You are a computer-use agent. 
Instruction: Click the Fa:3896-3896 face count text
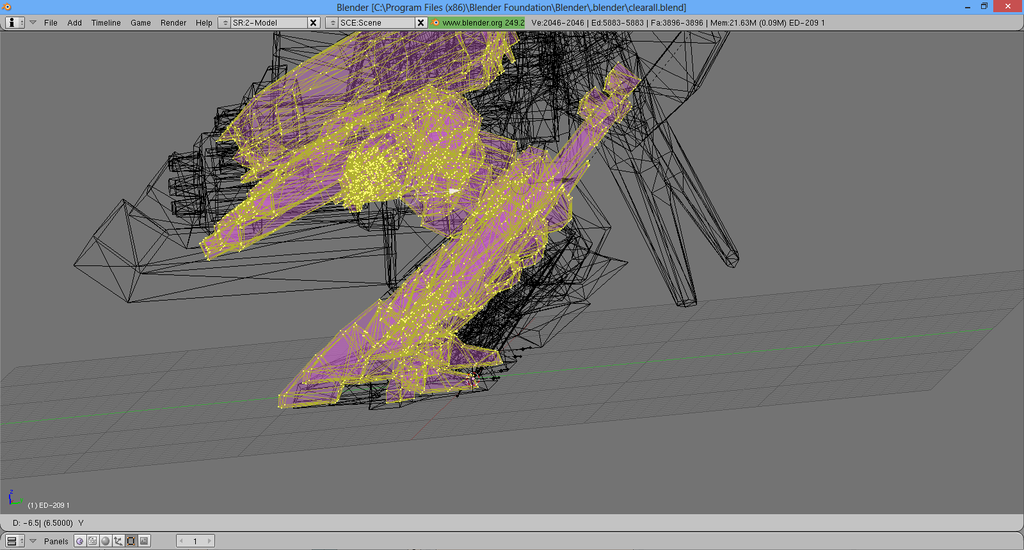coord(677,23)
